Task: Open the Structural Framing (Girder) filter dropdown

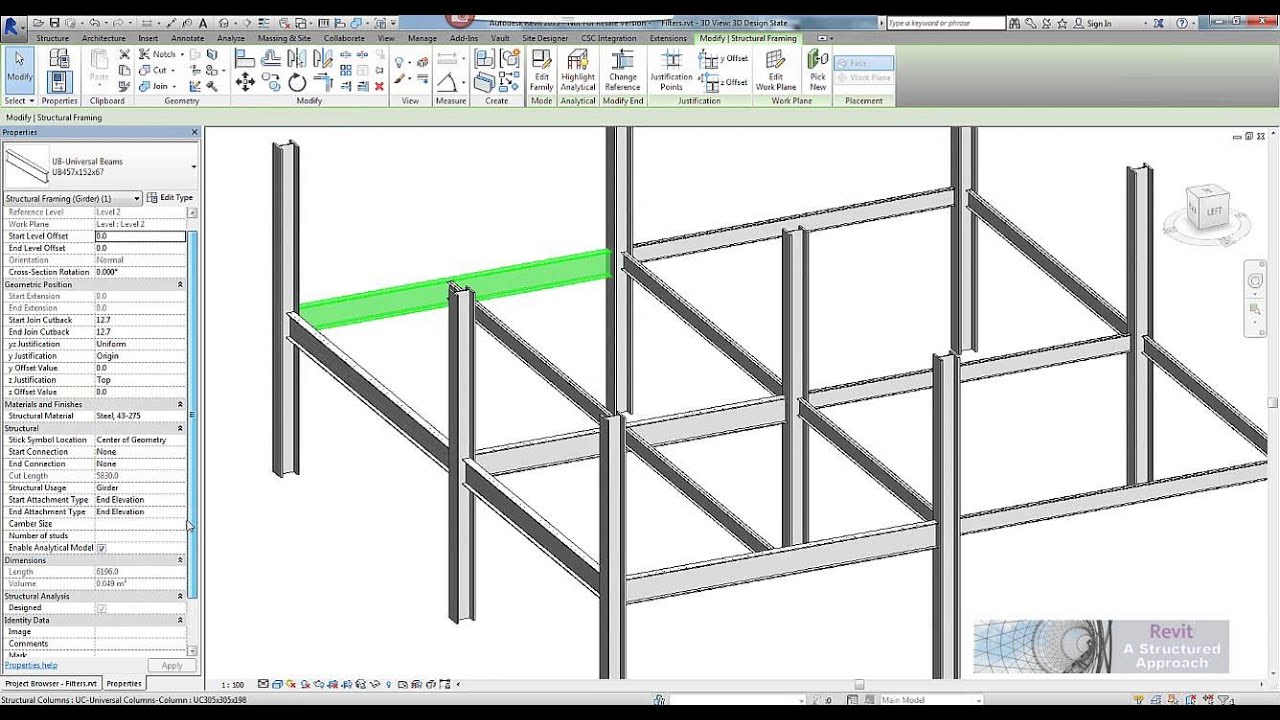Action: coord(73,198)
